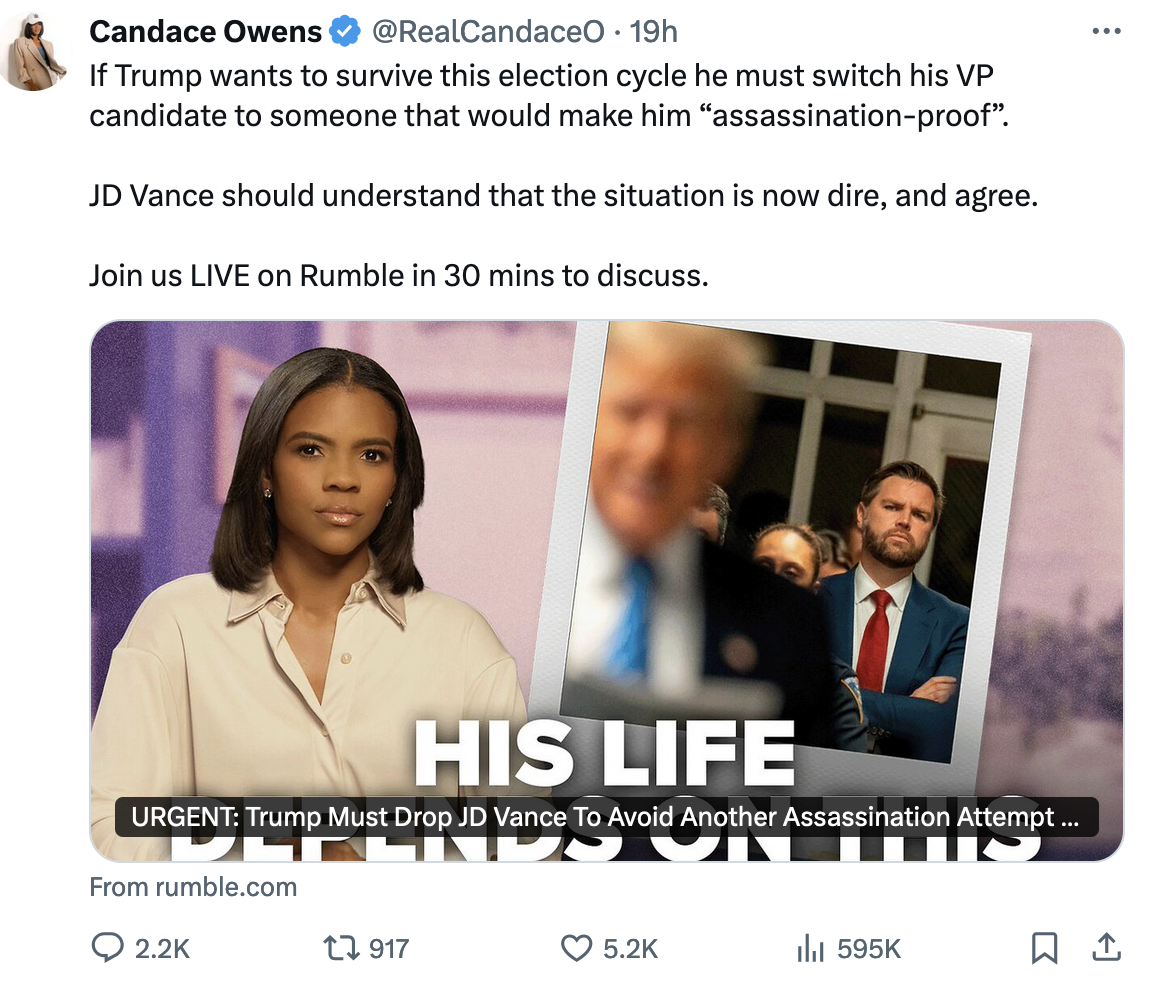
Task: Click the 917 reposts count
Action: [389, 949]
